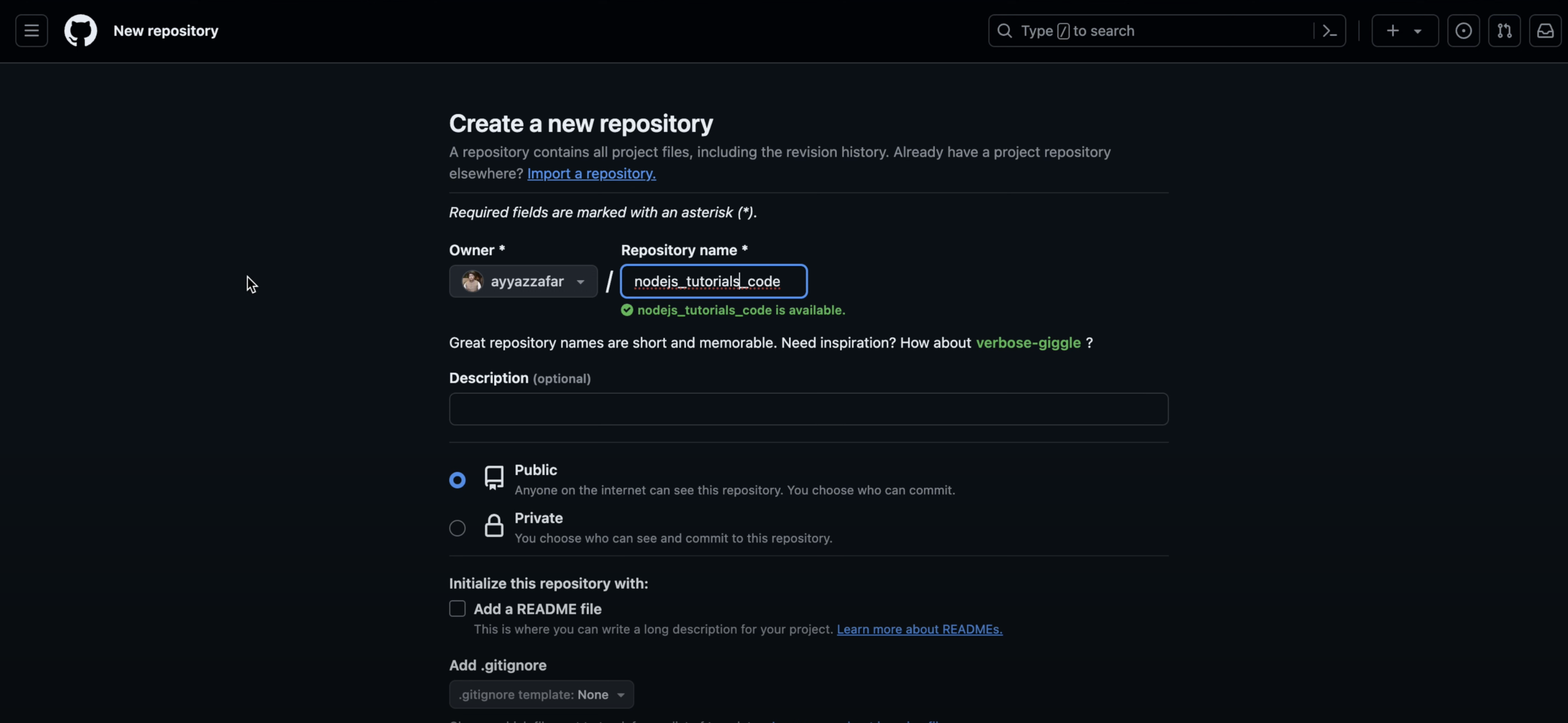
Task: Expand the create-new caret arrow
Action: (x=1418, y=31)
